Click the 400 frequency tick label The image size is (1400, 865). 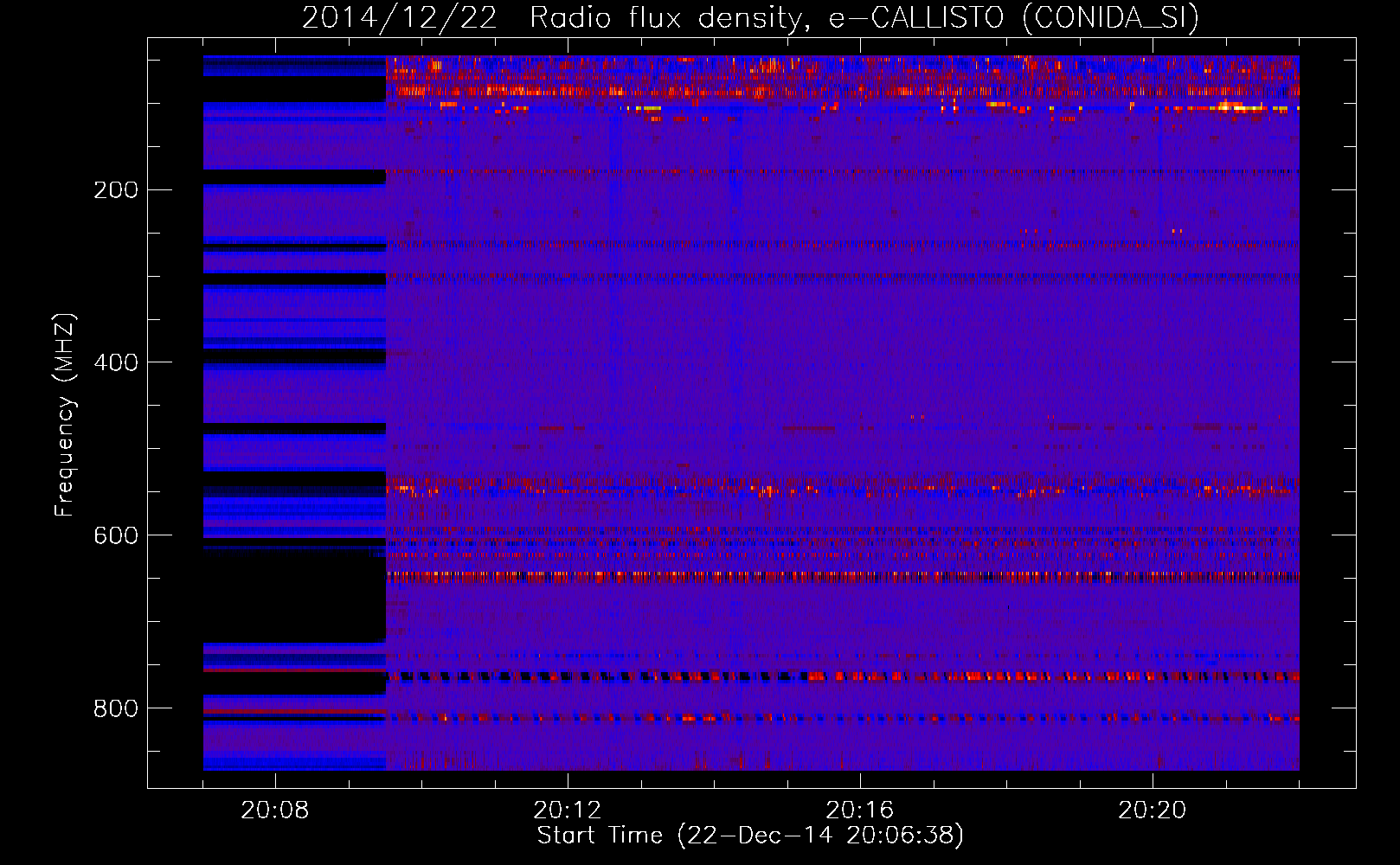click(116, 362)
